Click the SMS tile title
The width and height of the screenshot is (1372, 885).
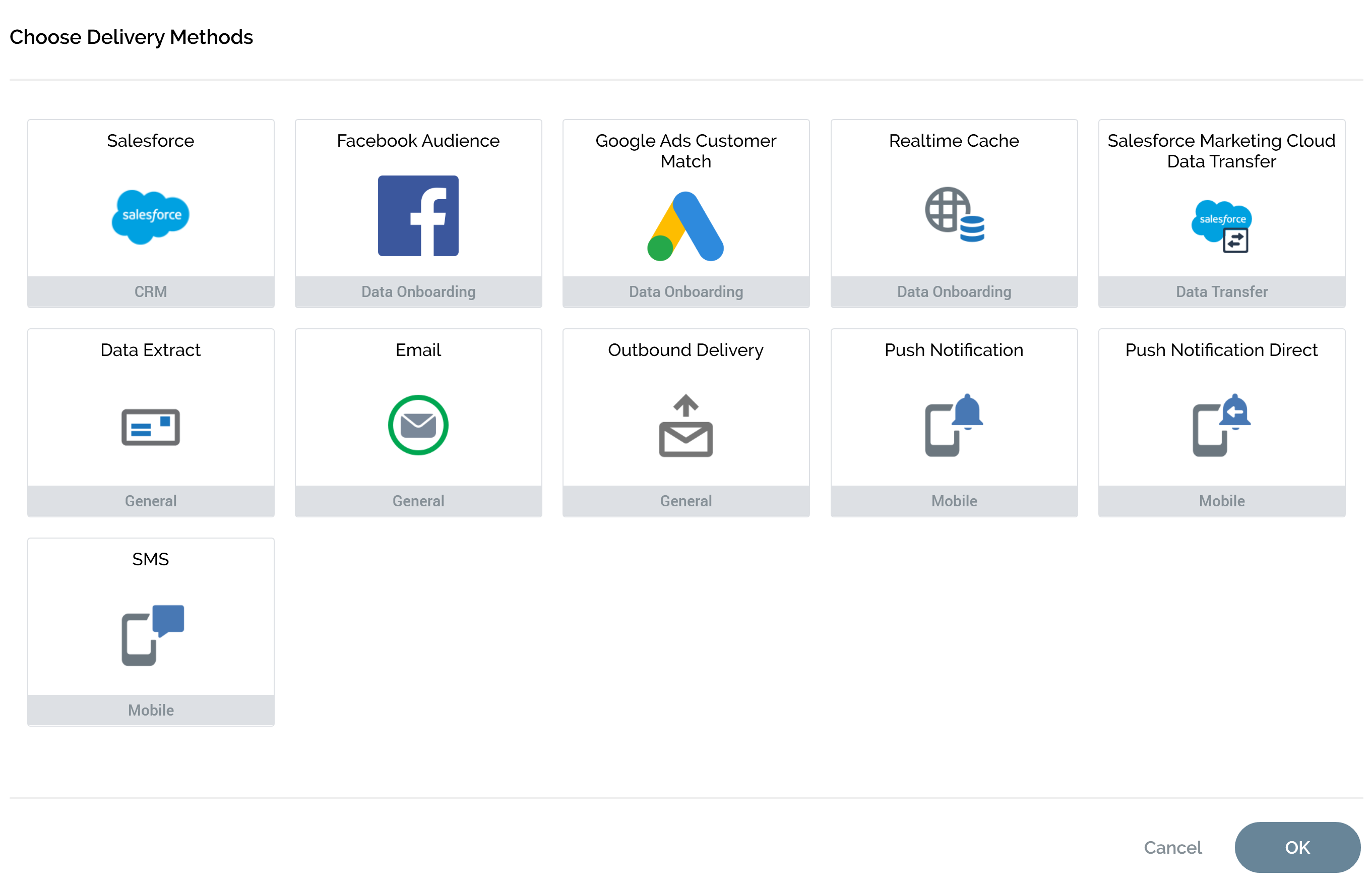pyautogui.click(x=151, y=559)
